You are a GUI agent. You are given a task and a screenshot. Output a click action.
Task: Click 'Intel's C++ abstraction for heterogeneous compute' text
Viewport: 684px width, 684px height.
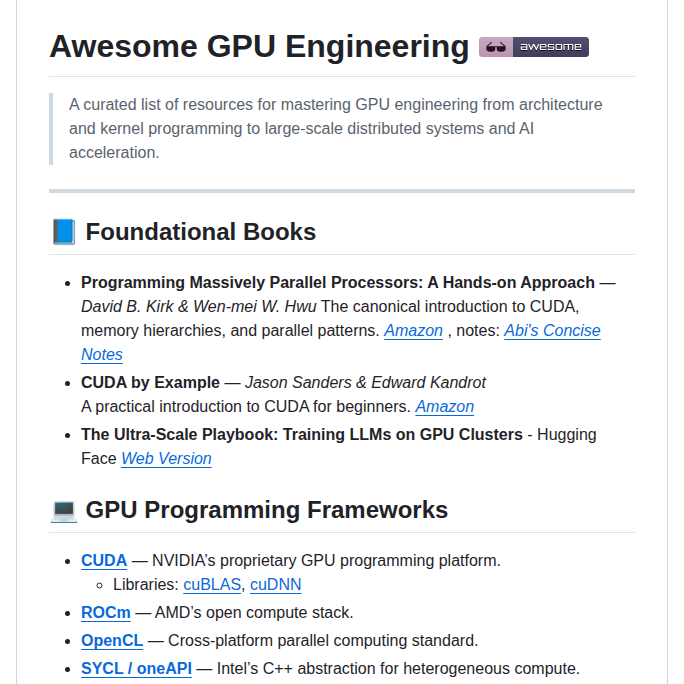point(398,668)
